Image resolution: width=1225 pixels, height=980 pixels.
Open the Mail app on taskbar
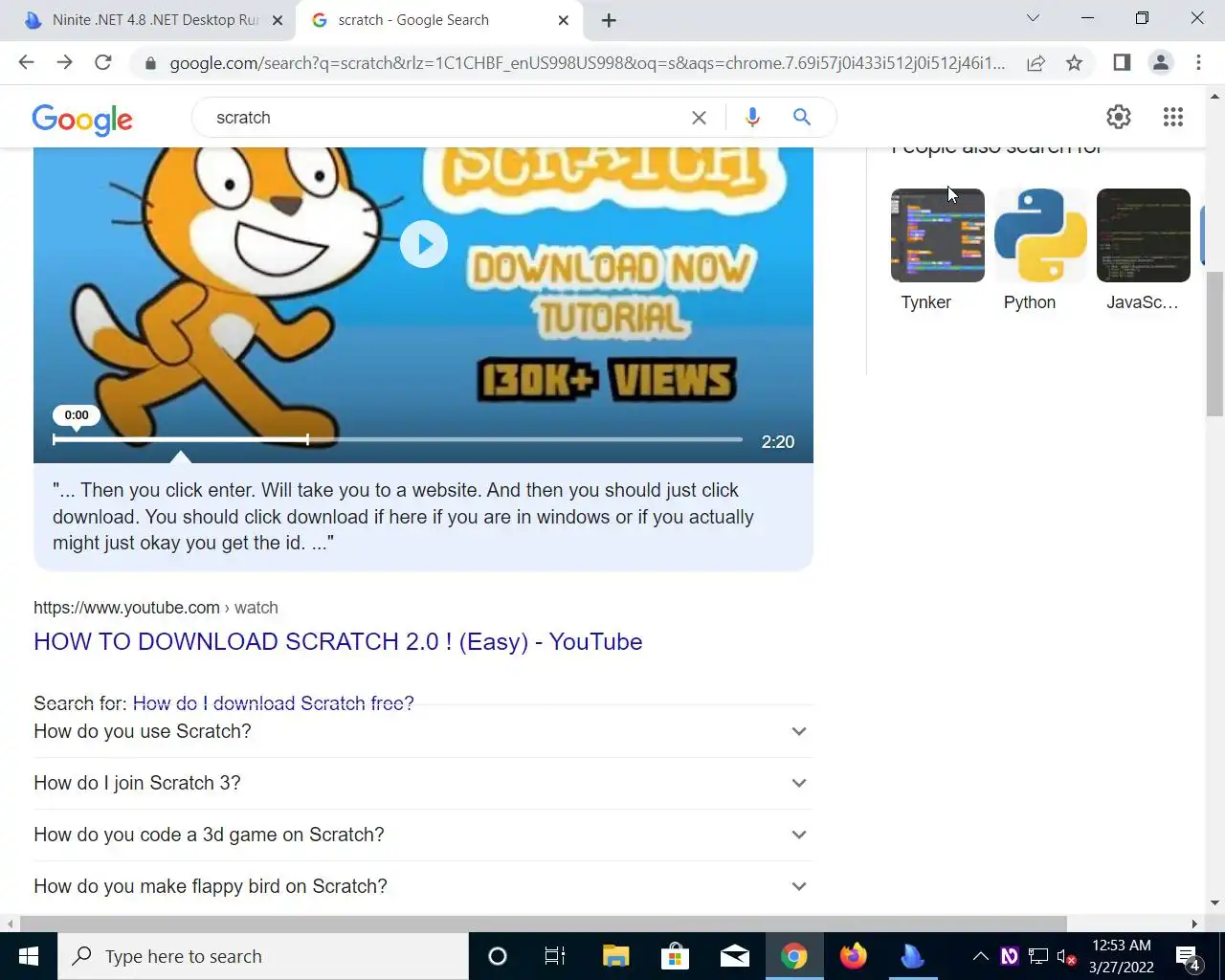click(734, 956)
